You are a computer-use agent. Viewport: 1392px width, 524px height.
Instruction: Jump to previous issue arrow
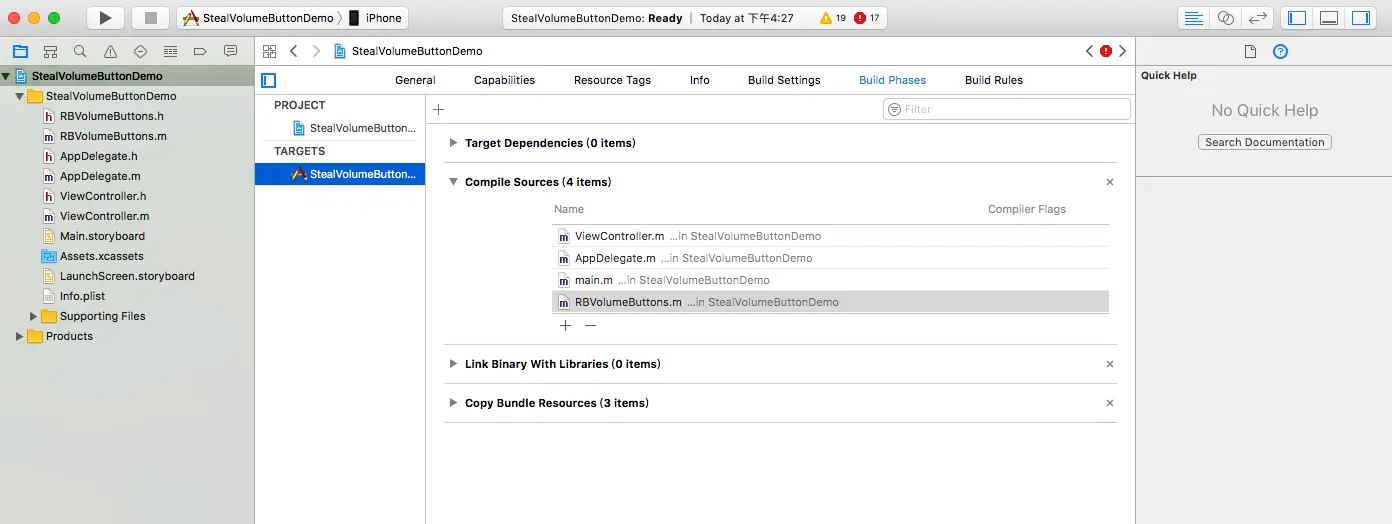(x=1090, y=51)
